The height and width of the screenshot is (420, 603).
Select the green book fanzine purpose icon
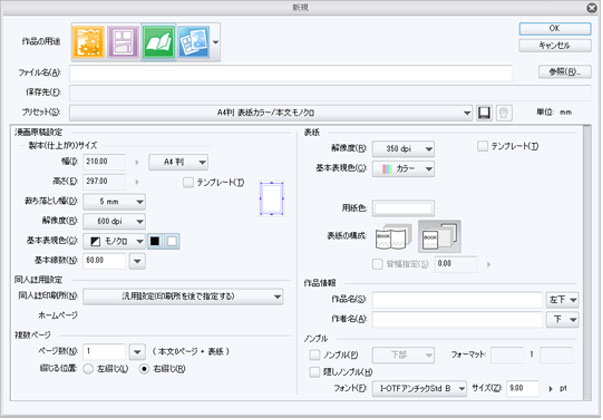click(158, 42)
